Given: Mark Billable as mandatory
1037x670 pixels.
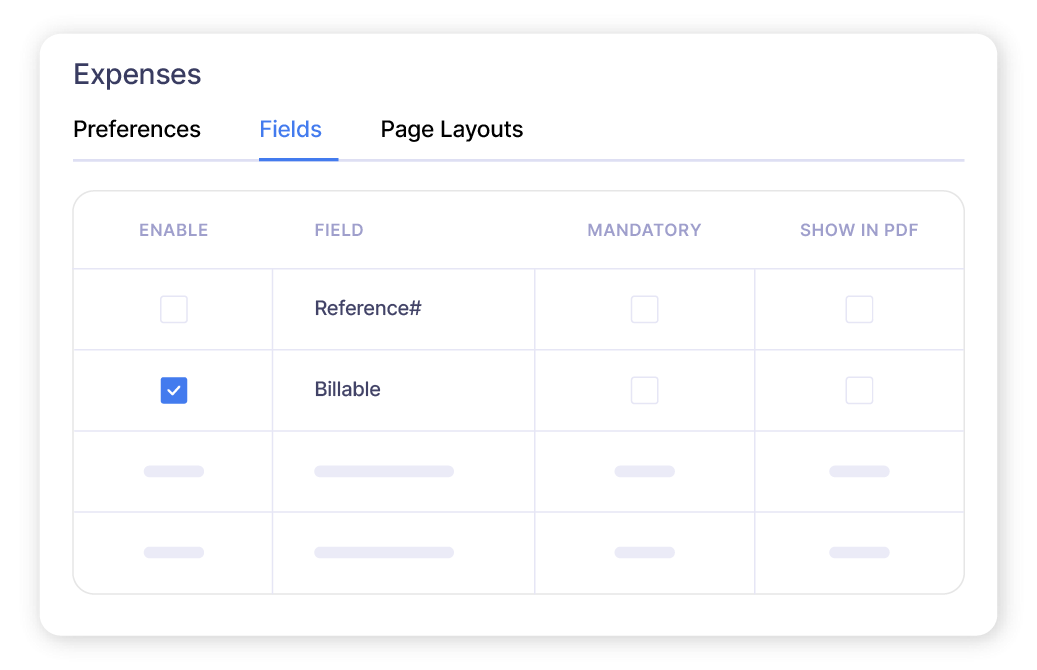Looking at the screenshot, I should click(x=644, y=390).
